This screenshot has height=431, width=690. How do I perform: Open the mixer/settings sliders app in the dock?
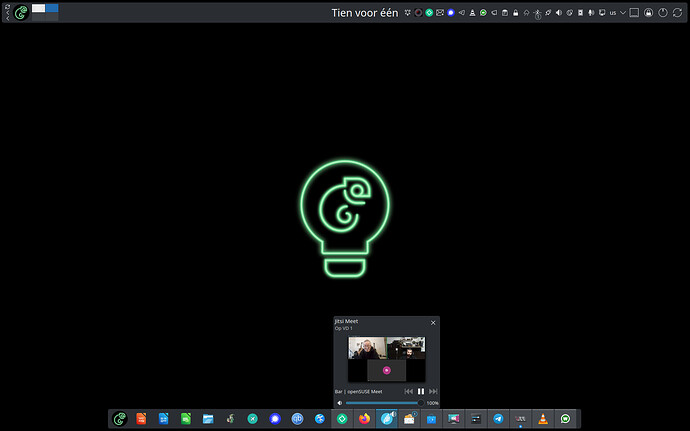pos(476,419)
